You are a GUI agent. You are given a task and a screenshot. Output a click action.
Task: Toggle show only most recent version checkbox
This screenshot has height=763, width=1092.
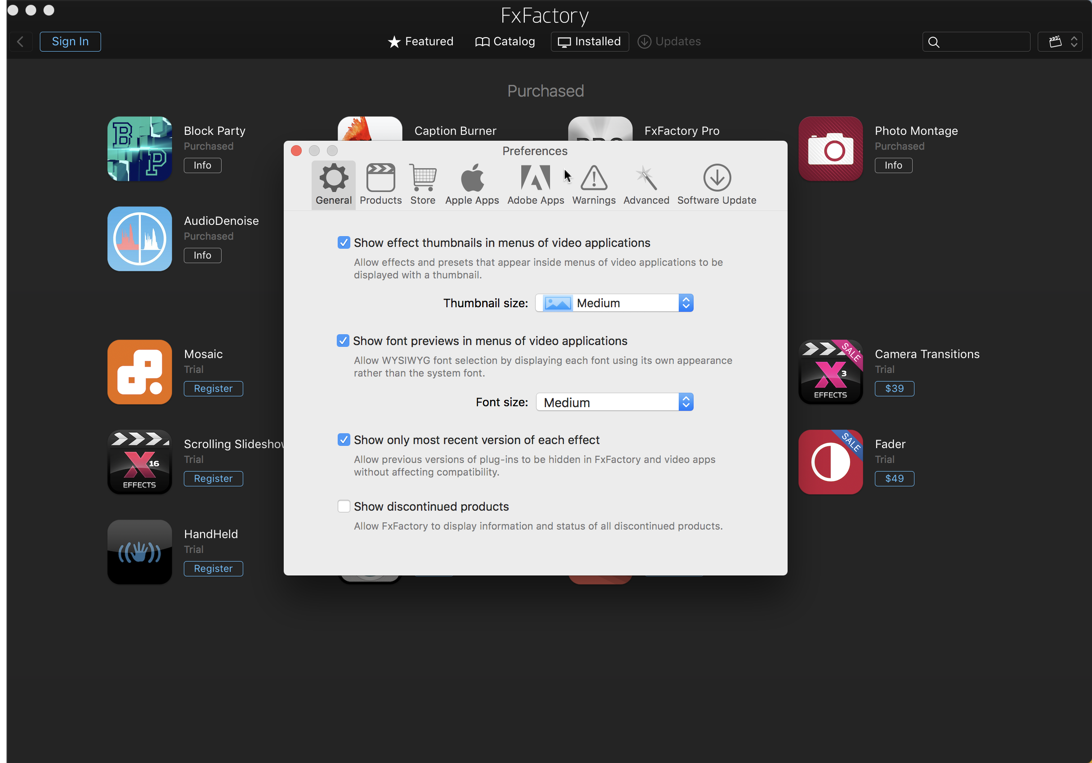coord(343,440)
